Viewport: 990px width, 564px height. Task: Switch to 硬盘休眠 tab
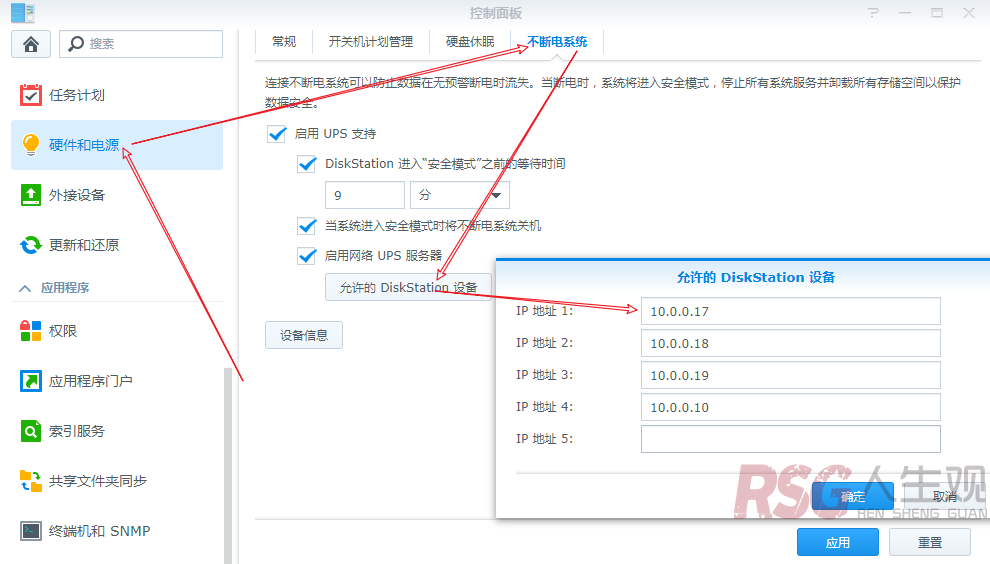tap(470, 42)
